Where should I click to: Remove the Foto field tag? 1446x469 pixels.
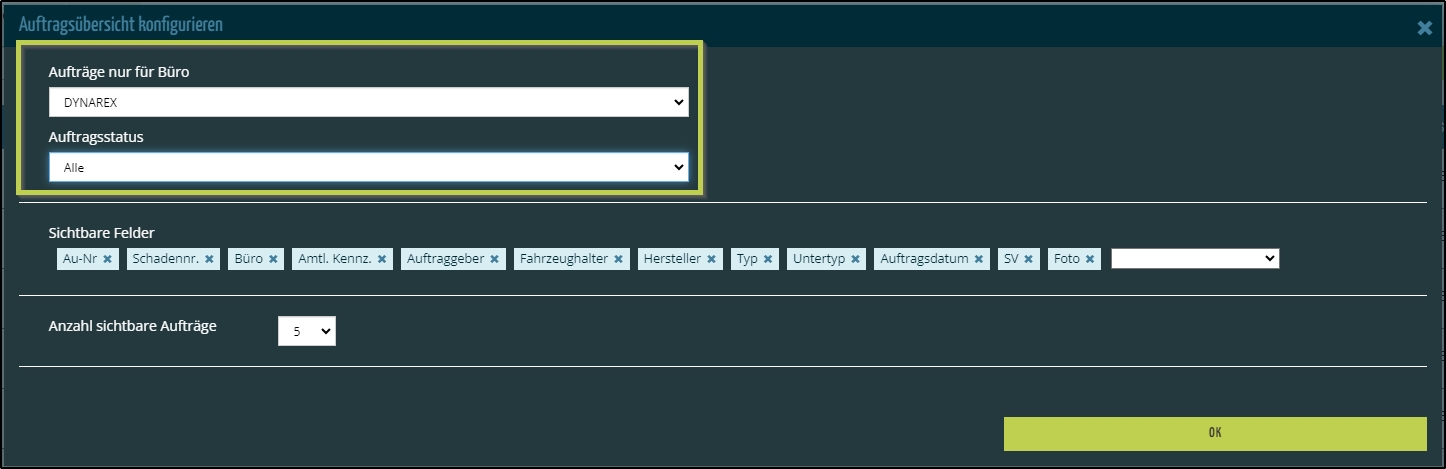coord(1090,259)
